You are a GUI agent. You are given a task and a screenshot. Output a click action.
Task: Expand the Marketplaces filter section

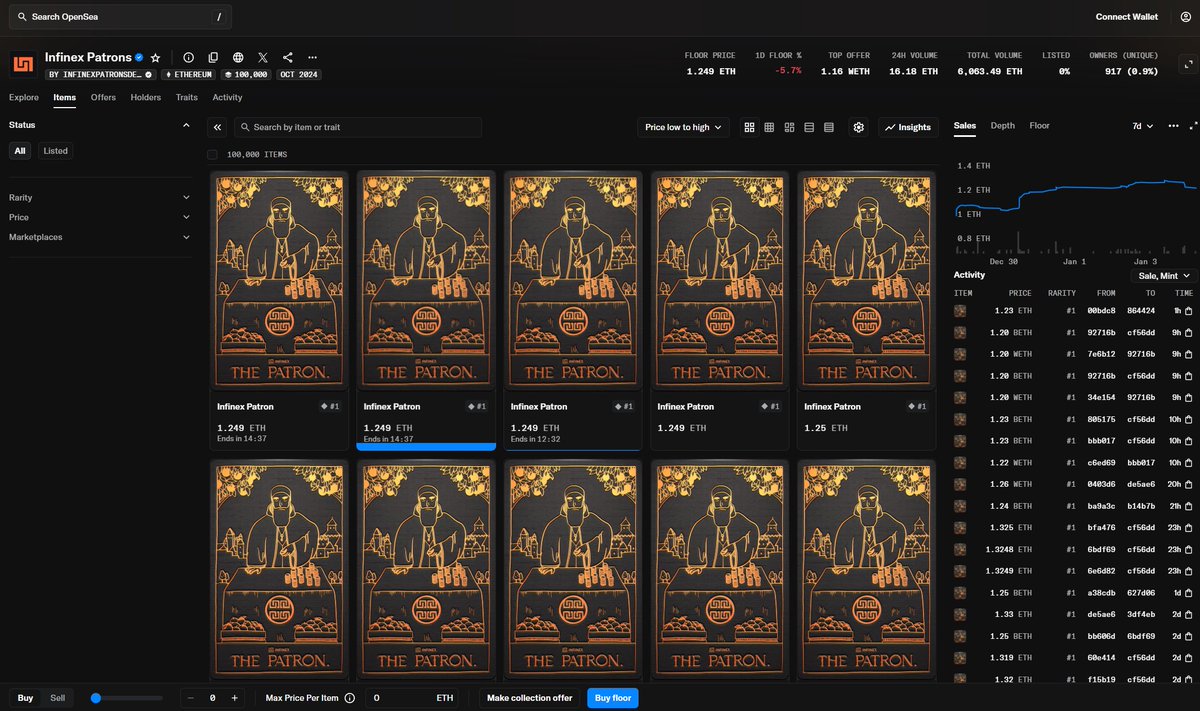coord(99,237)
